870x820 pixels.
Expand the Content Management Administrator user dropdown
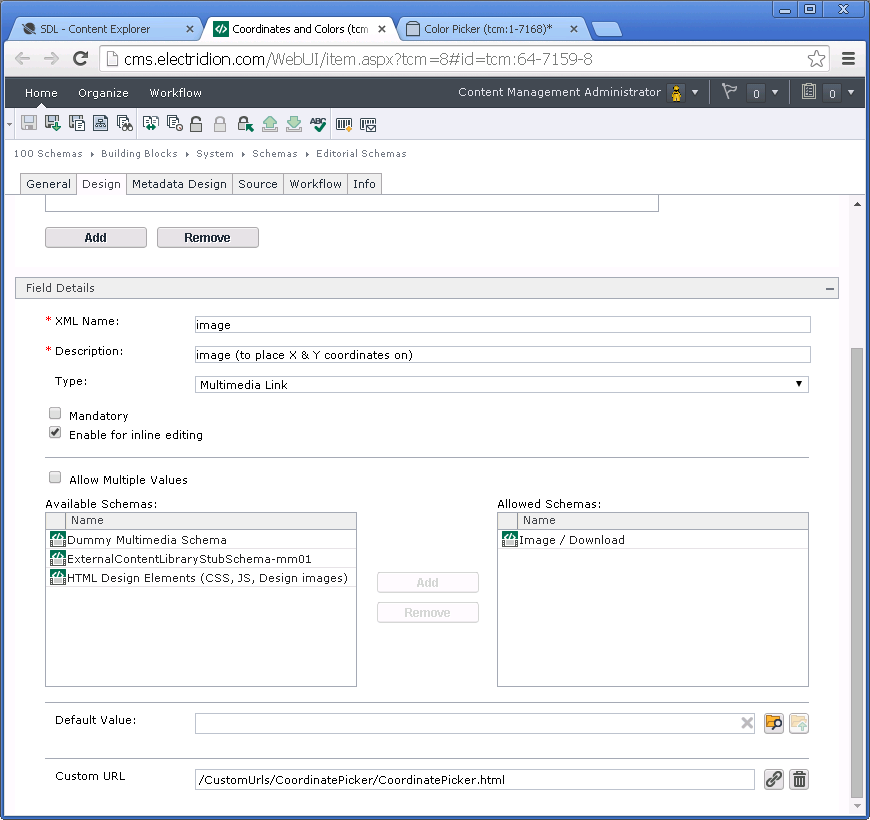tap(695, 93)
